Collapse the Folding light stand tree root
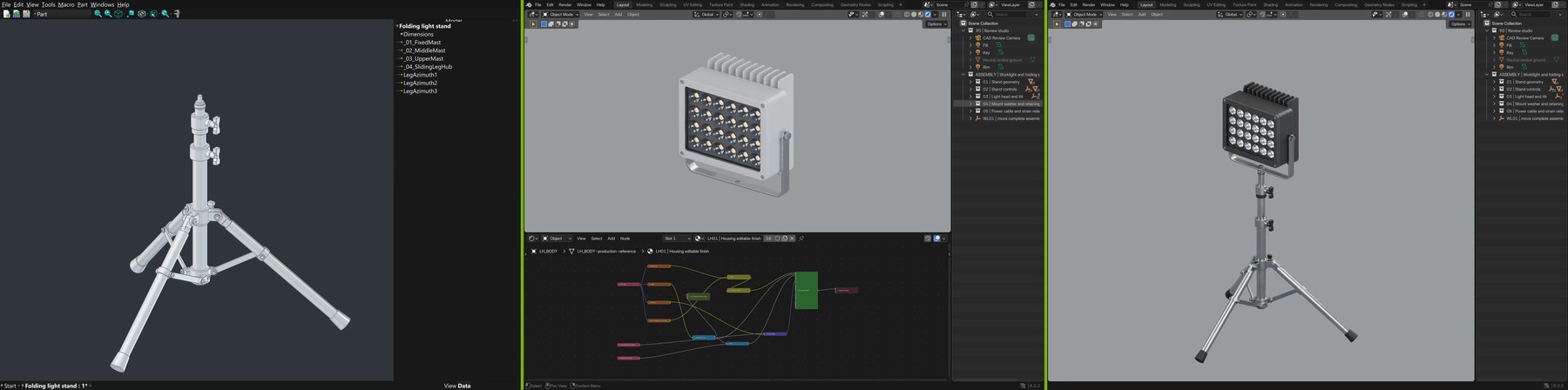1568x390 pixels. coord(397,26)
